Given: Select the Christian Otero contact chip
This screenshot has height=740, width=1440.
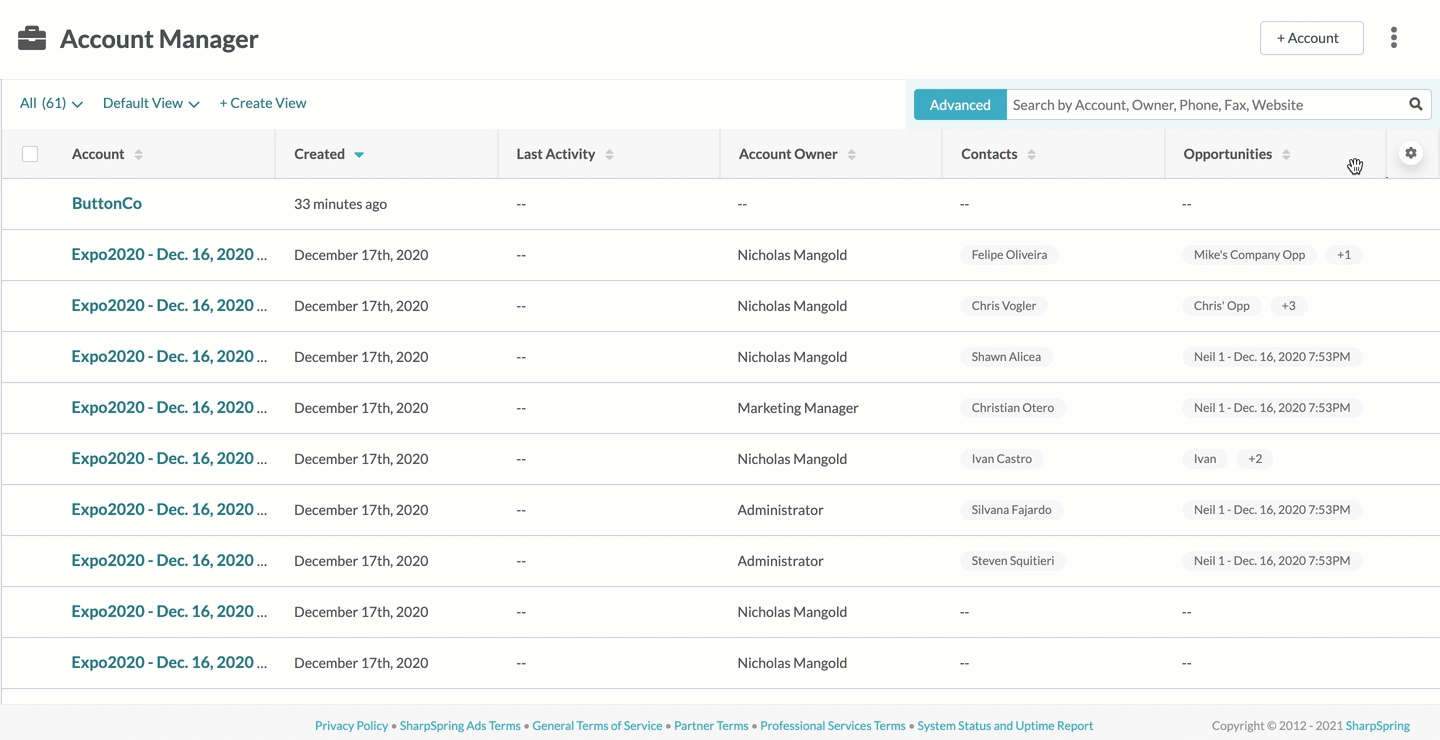Looking at the screenshot, I should point(1012,408).
